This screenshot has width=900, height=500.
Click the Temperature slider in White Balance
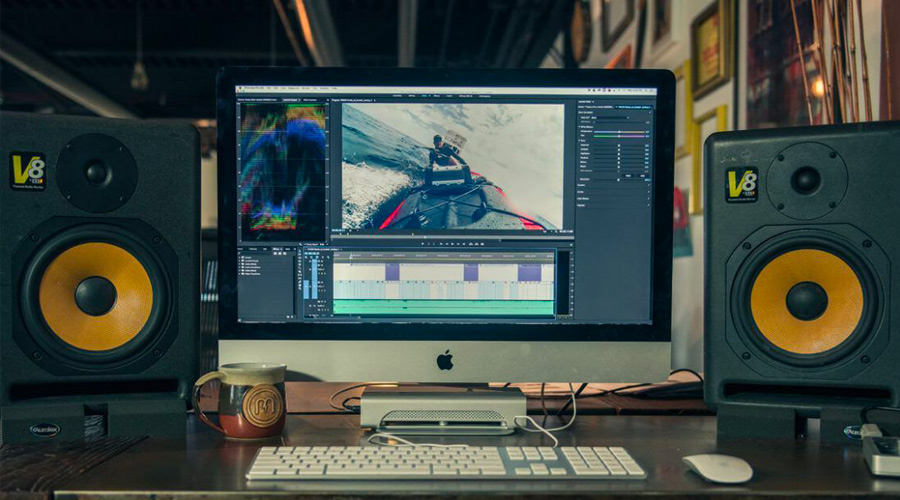pyautogui.click(x=619, y=133)
